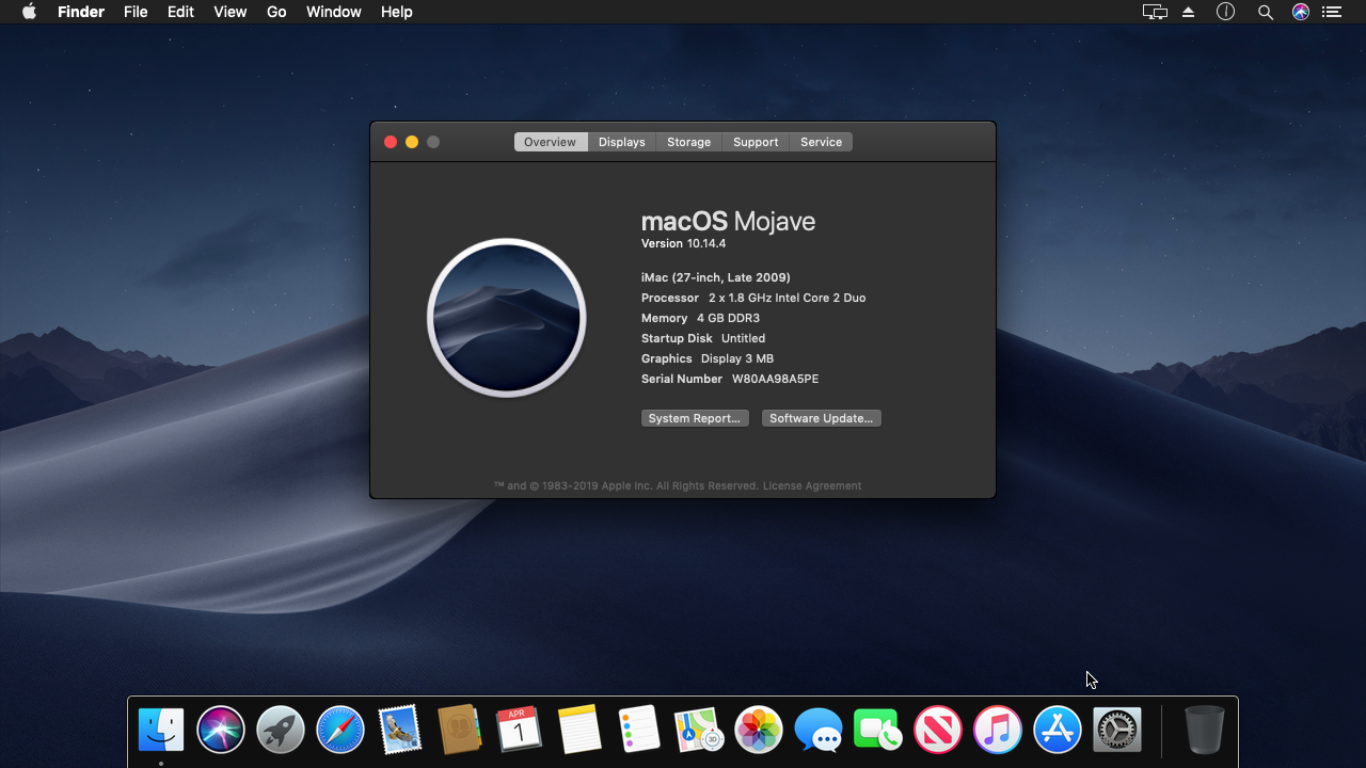Image resolution: width=1366 pixels, height=768 pixels.
Task: Click the circled info icon in menu bar
Action: tap(1225, 12)
